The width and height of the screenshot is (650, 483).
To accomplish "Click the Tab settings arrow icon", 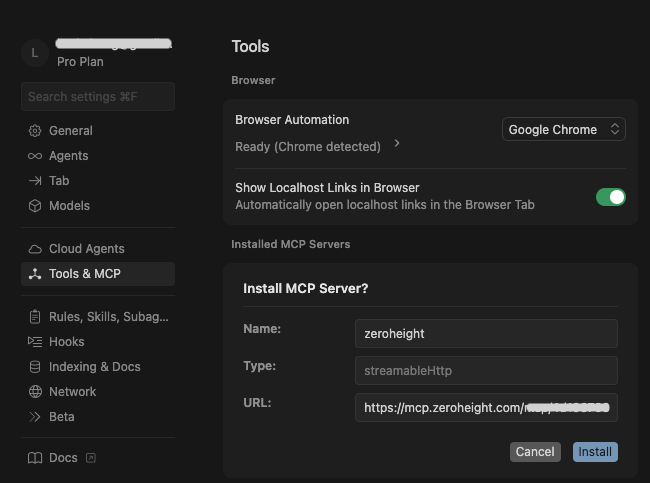I will [35, 181].
